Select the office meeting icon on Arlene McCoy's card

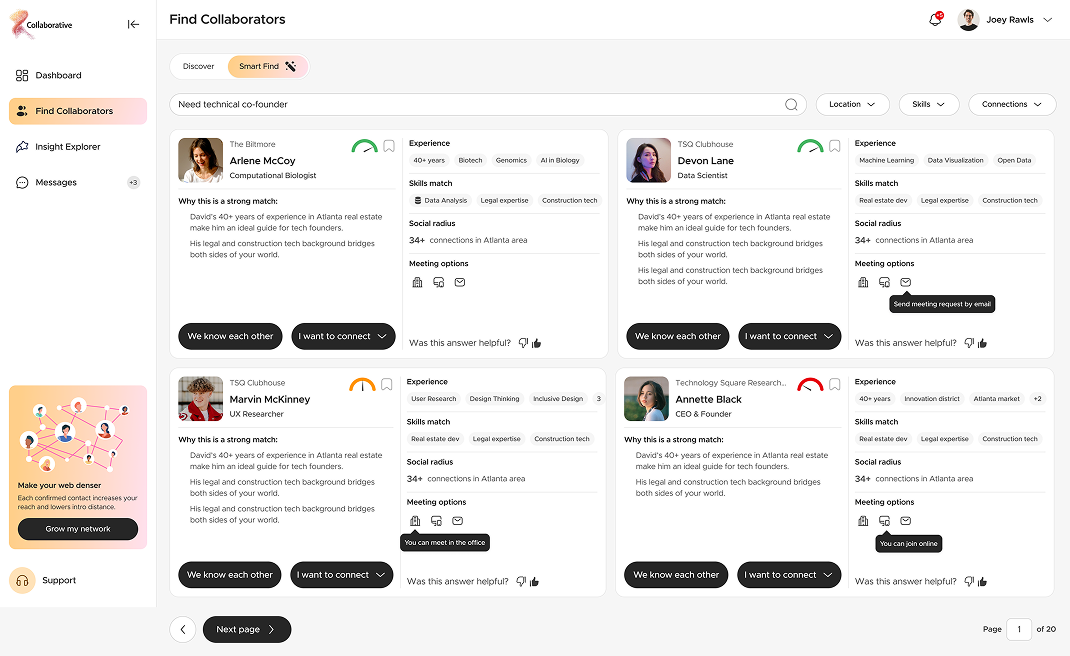[417, 282]
